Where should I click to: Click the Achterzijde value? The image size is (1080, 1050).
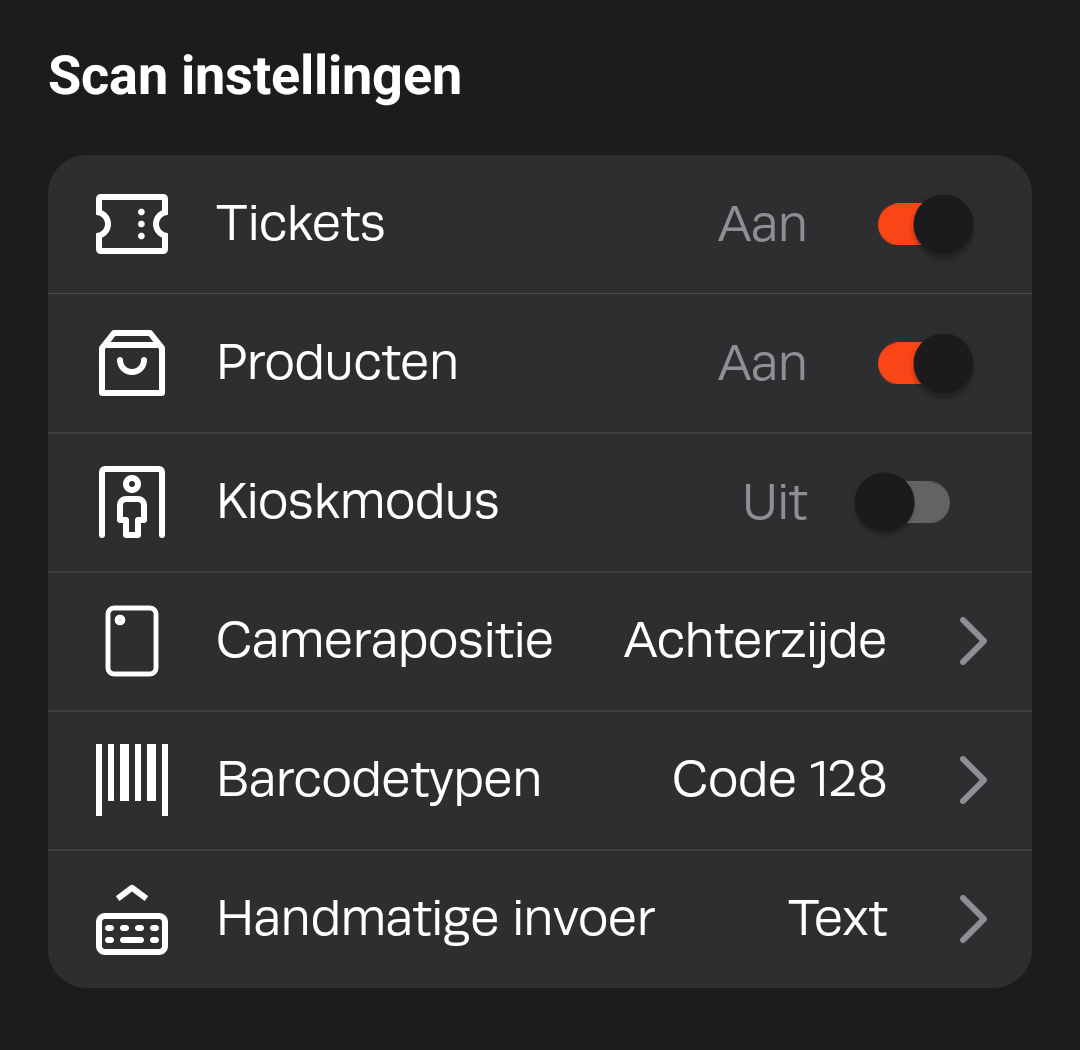click(x=755, y=641)
